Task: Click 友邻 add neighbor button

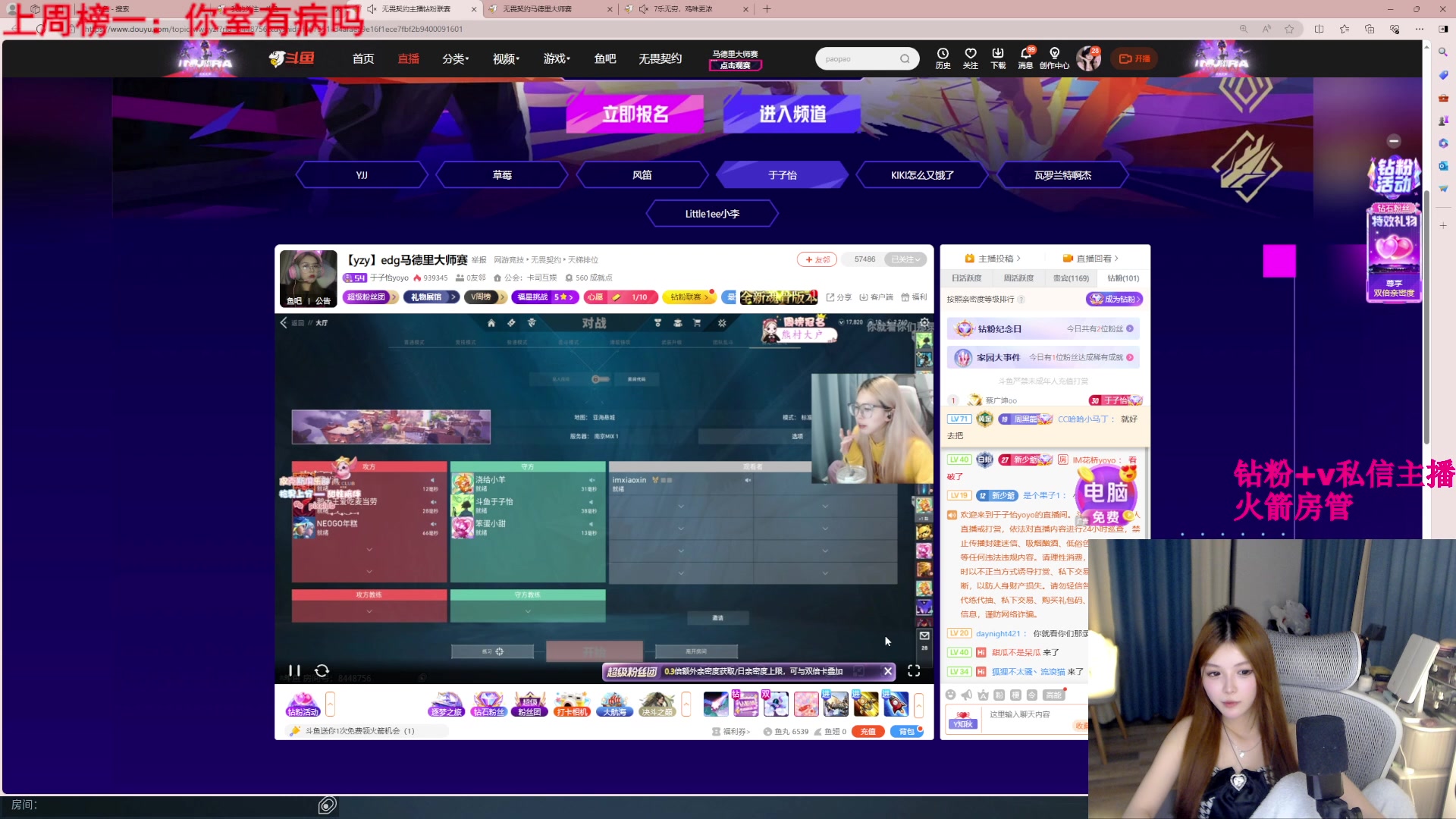Action: click(817, 259)
